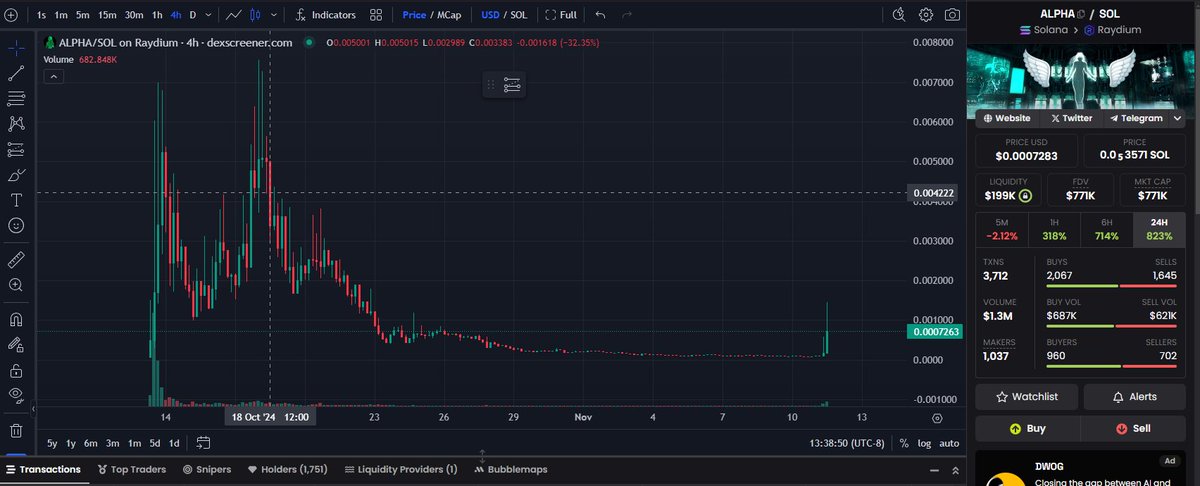The image size is (1200, 486).
Task: Toggle Full screen chart mode
Action: coord(560,15)
